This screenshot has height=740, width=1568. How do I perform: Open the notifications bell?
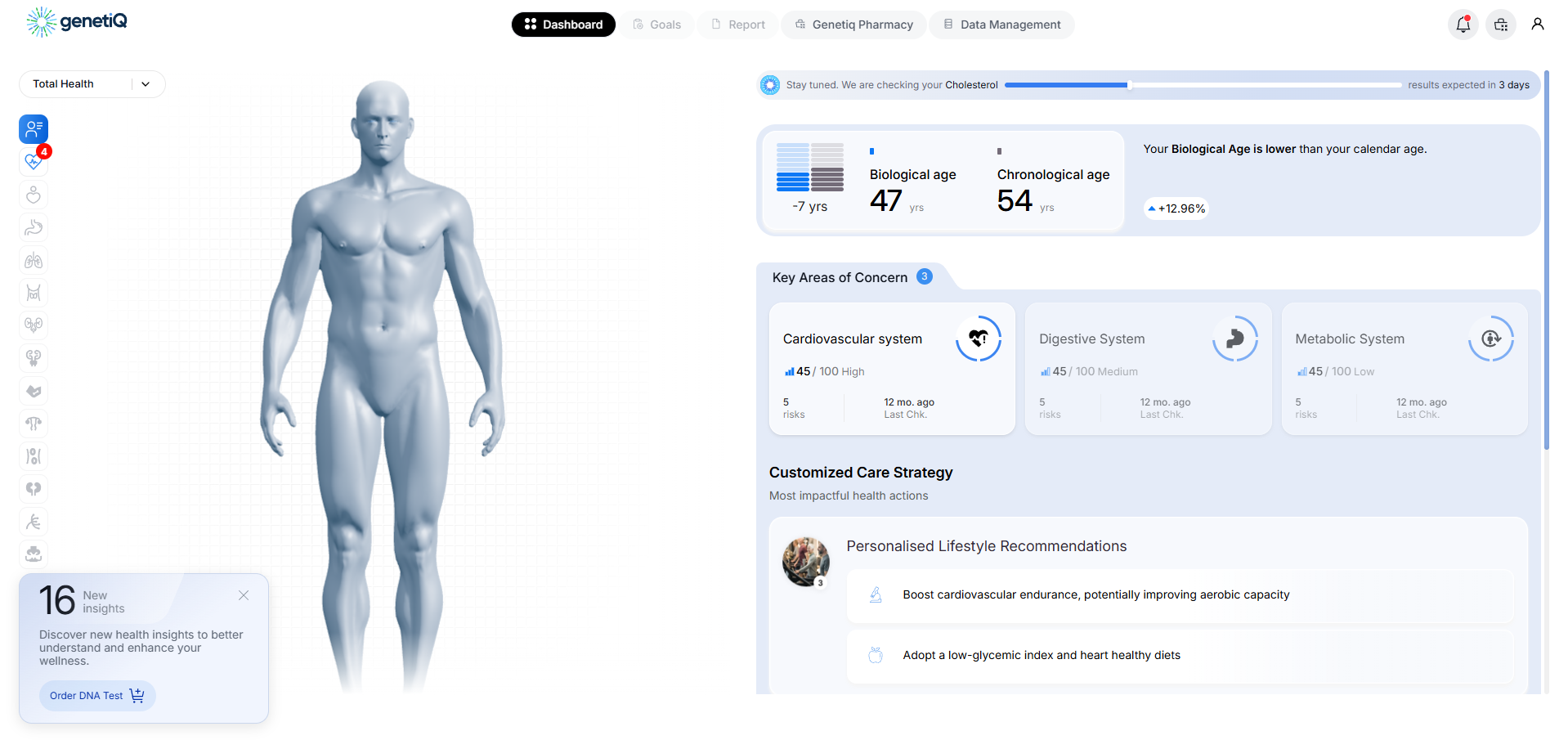coord(1463,25)
